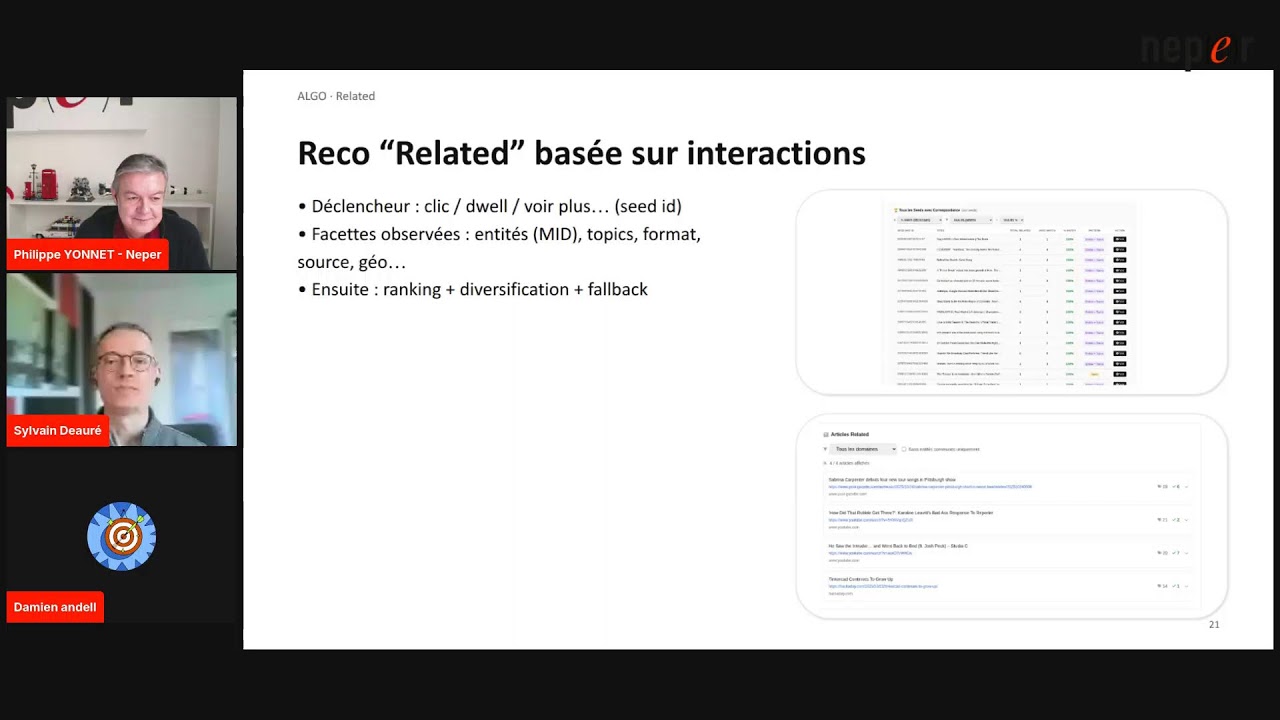Open the hackaday URL under Tinkercad article

883,586
